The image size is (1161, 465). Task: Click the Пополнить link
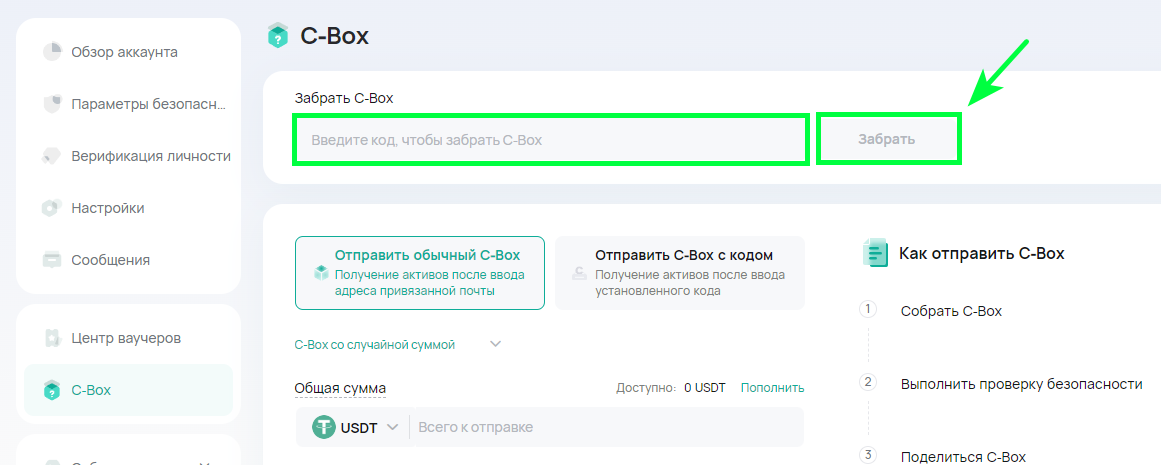coord(772,388)
